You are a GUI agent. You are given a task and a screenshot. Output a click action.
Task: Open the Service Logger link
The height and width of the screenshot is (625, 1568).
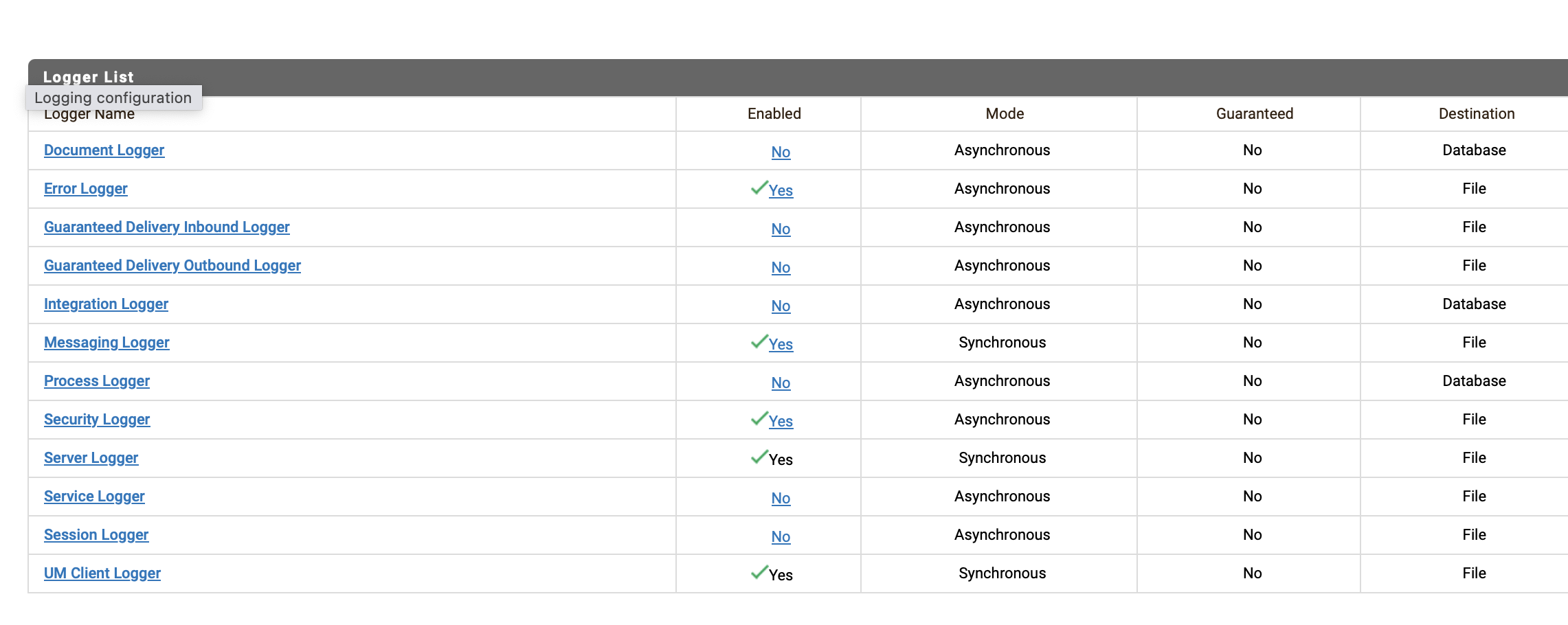(x=94, y=496)
